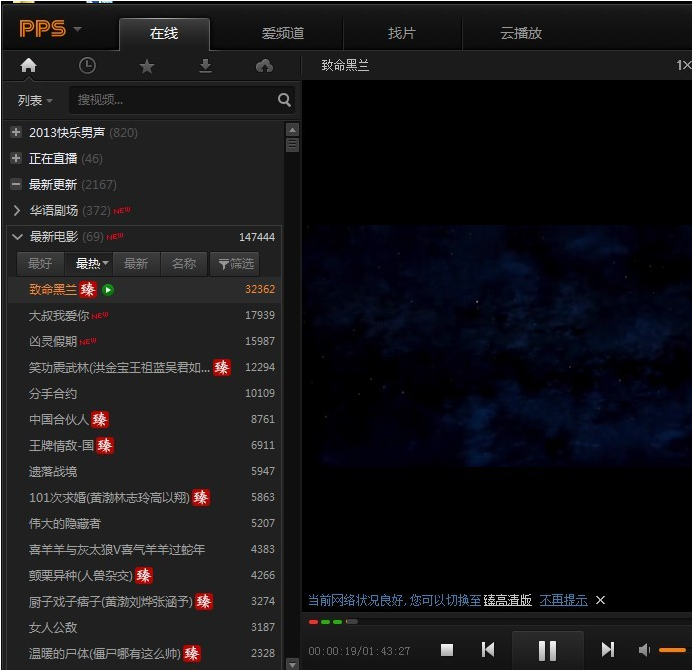This screenshot has width=692, height=670.
Task: Expand the 正在直播 category
Action: 16,158
